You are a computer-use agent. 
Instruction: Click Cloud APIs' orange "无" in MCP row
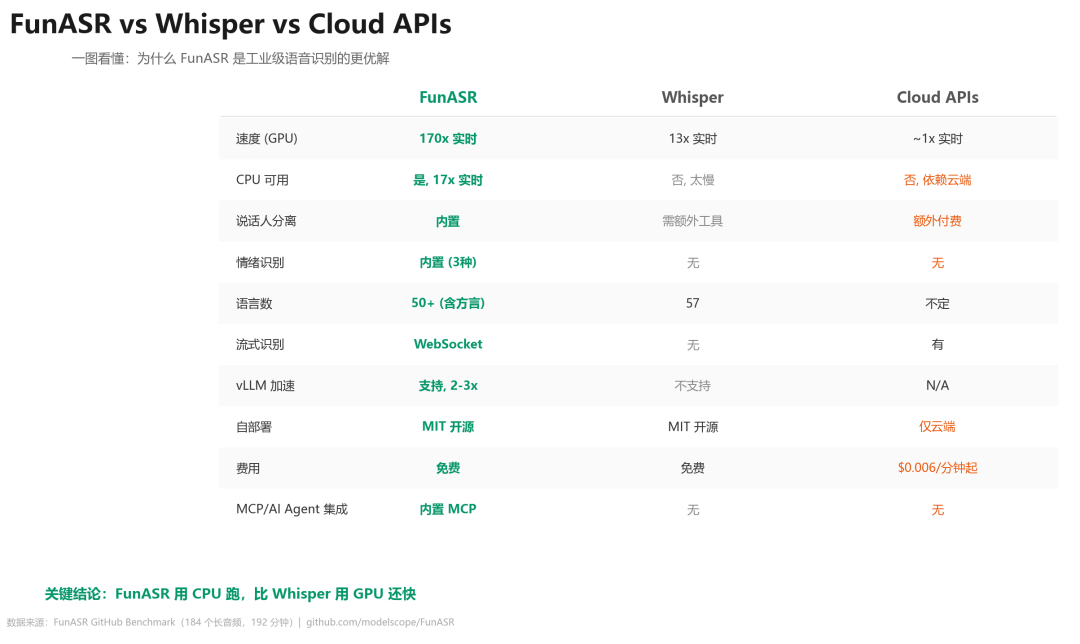(x=937, y=510)
